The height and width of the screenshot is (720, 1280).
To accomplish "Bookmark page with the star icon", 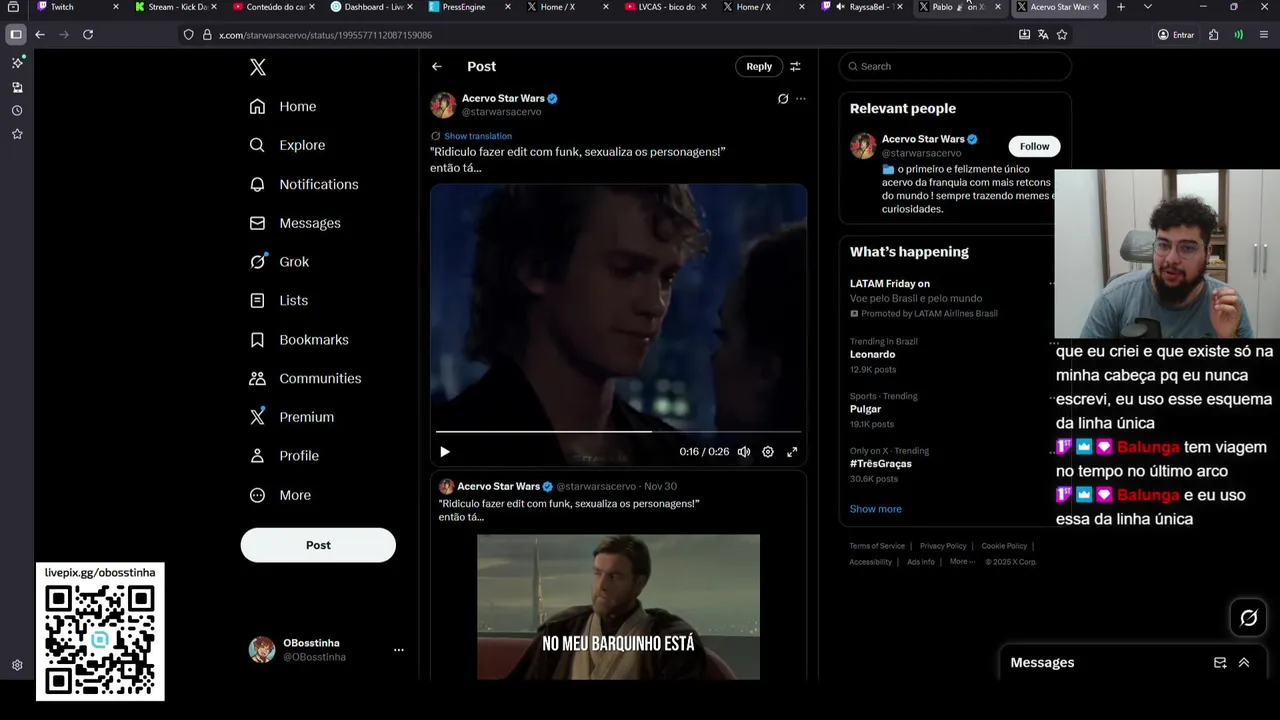I will pyautogui.click(x=1062, y=34).
